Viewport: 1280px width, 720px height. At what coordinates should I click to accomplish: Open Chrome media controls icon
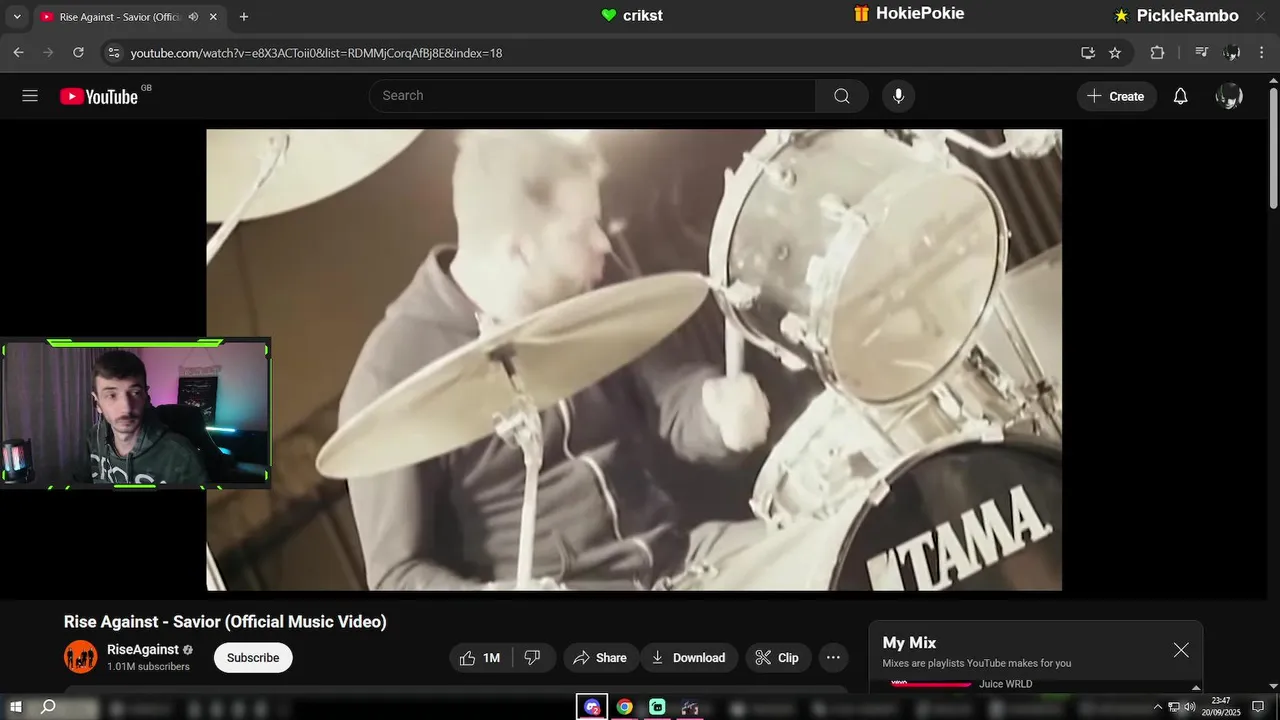coord(1202,52)
